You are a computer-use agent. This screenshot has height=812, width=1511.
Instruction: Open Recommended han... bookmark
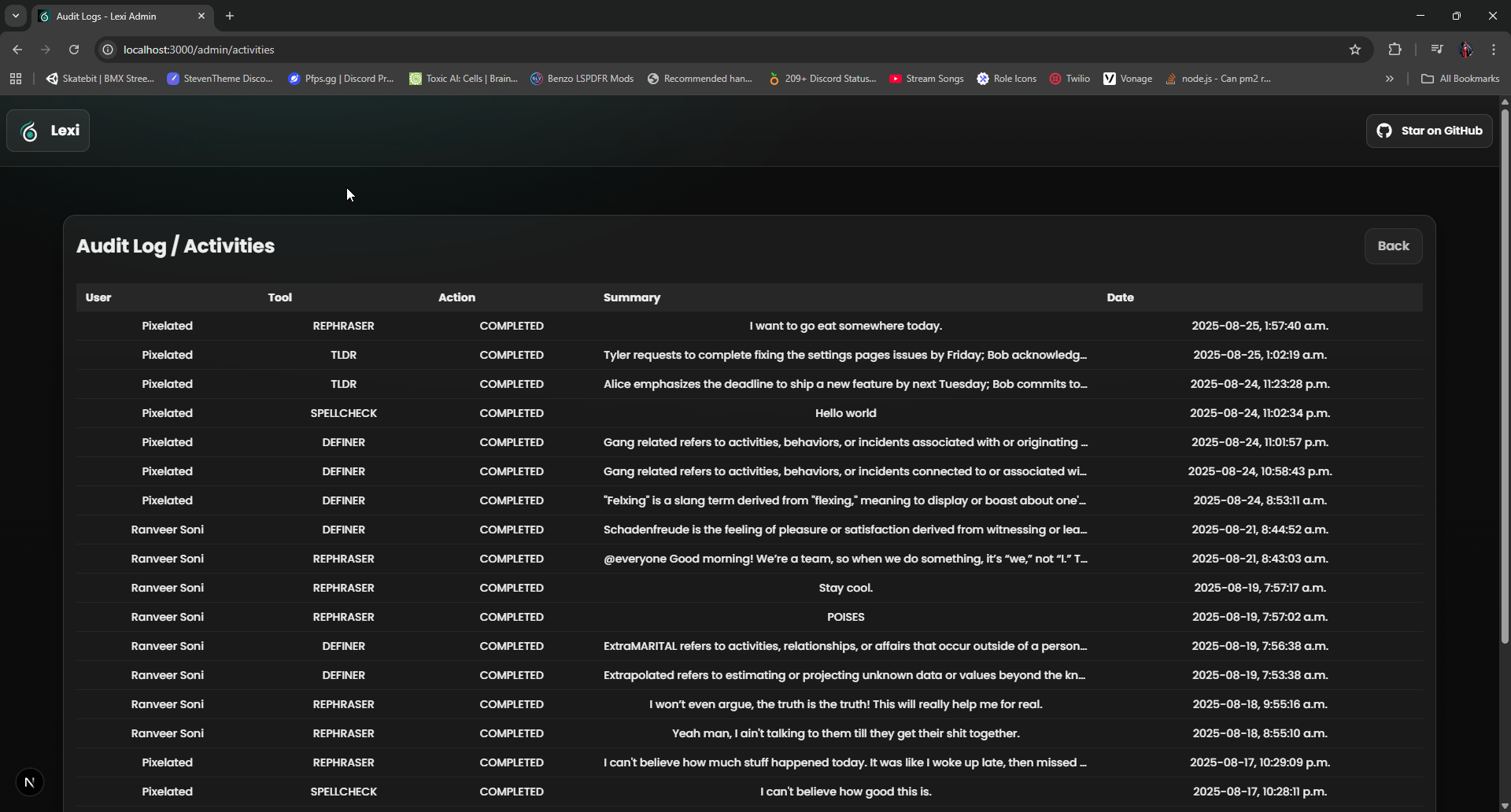pyautogui.click(x=700, y=79)
